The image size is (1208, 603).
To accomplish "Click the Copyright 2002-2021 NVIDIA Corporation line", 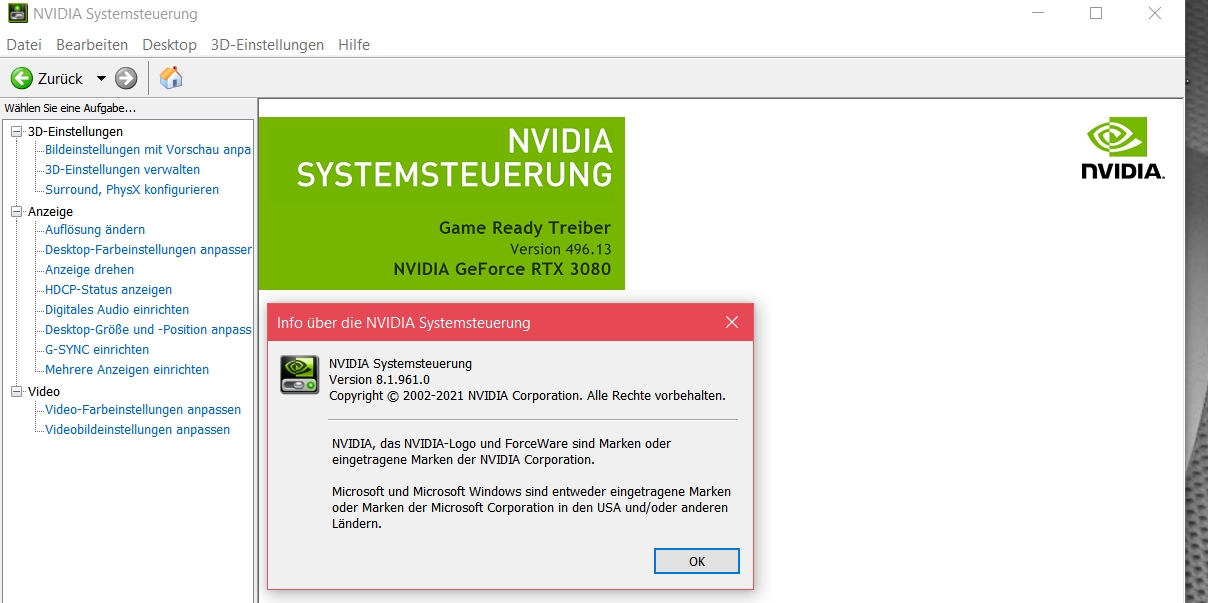I will click(527, 396).
